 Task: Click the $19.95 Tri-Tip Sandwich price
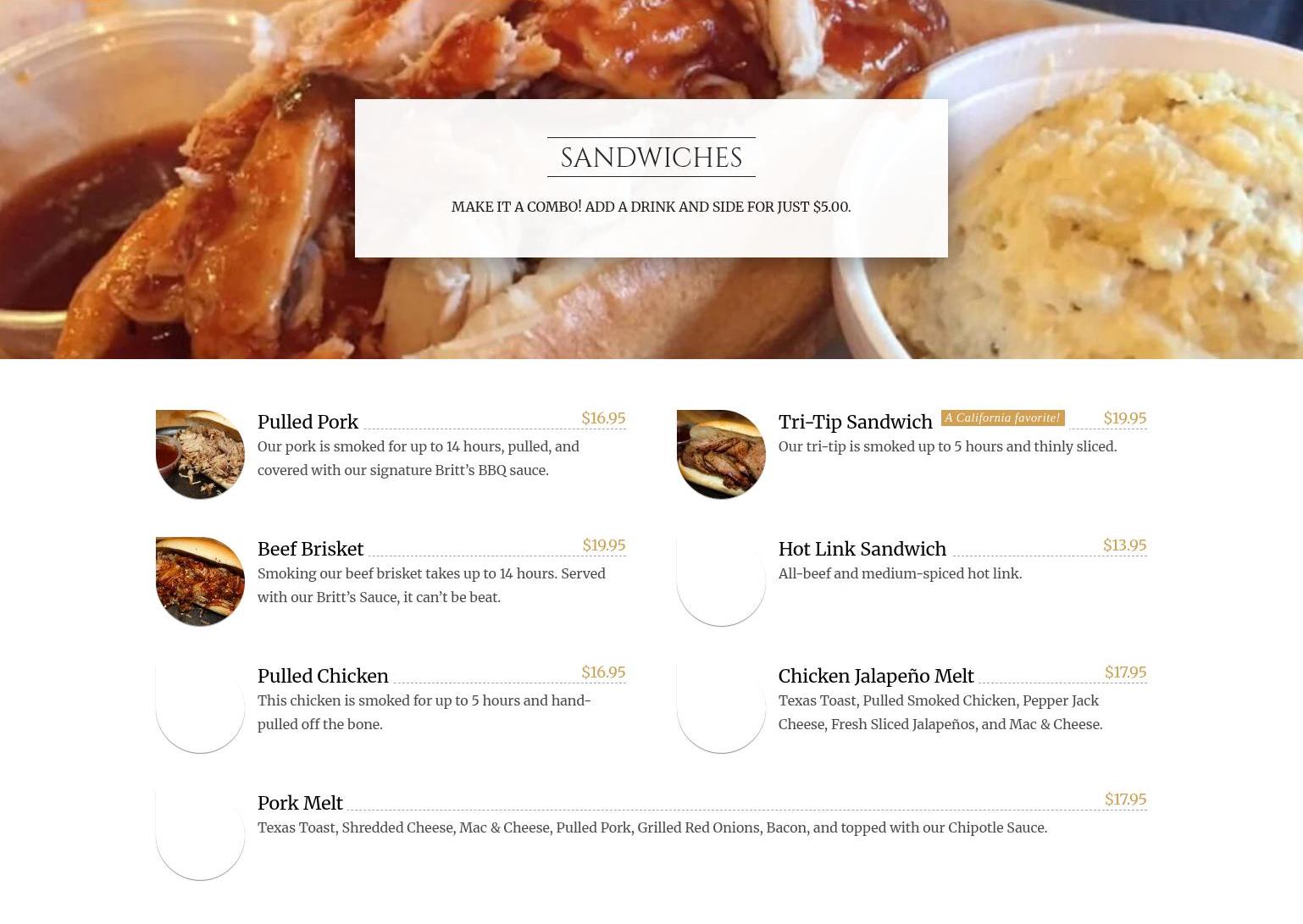click(x=1124, y=418)
